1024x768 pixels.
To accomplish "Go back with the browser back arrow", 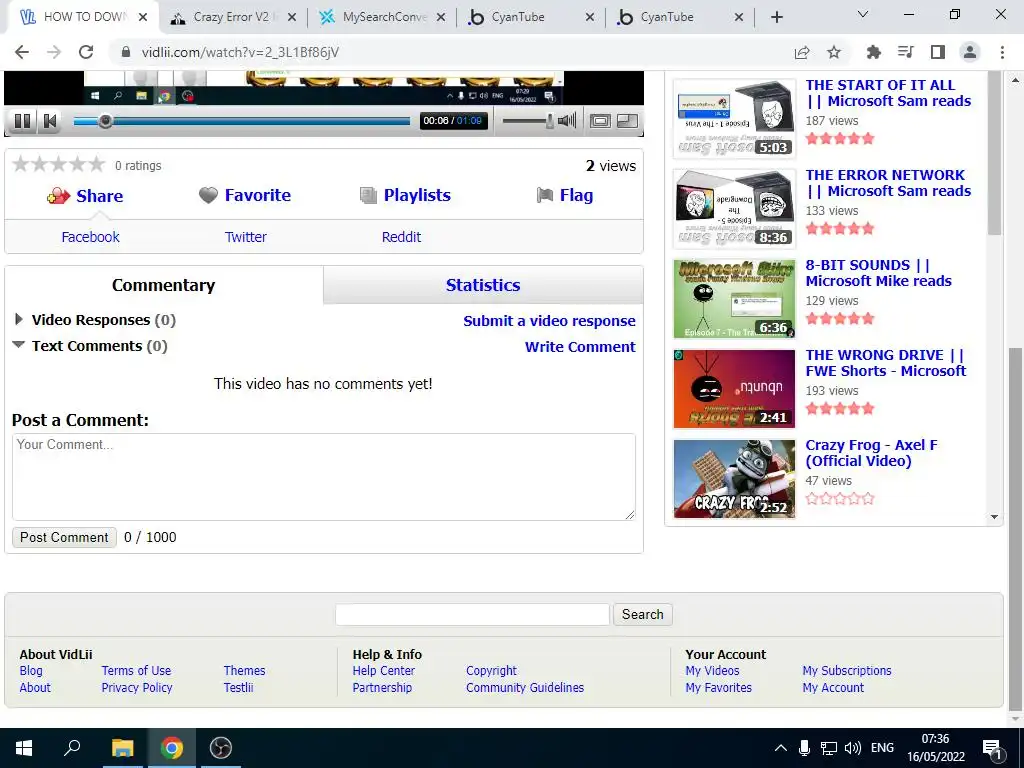I will pos(22,52).
